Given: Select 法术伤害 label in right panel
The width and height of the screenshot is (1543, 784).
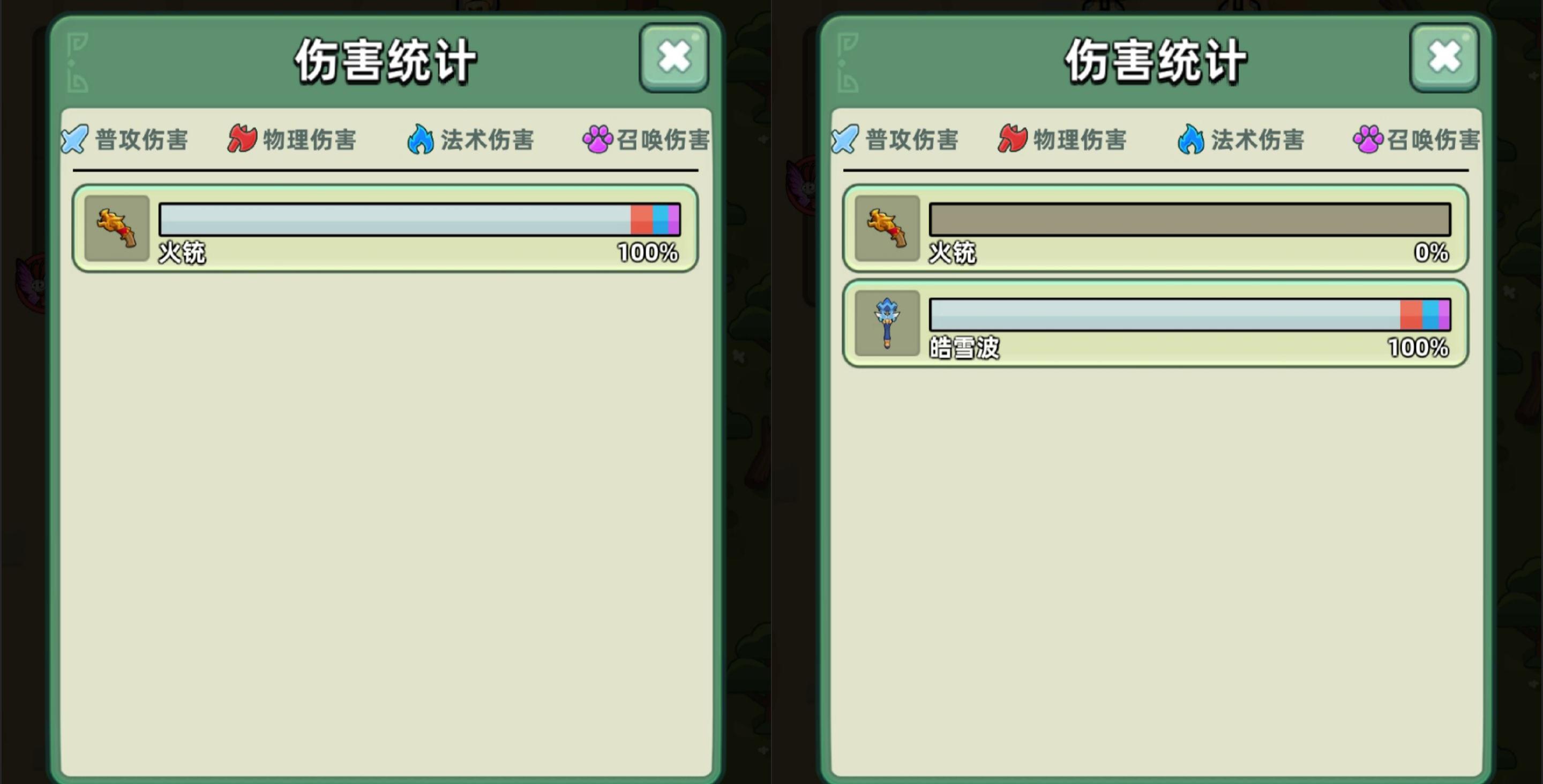Looking at the screenshot, I should (x=1258, y=140).
